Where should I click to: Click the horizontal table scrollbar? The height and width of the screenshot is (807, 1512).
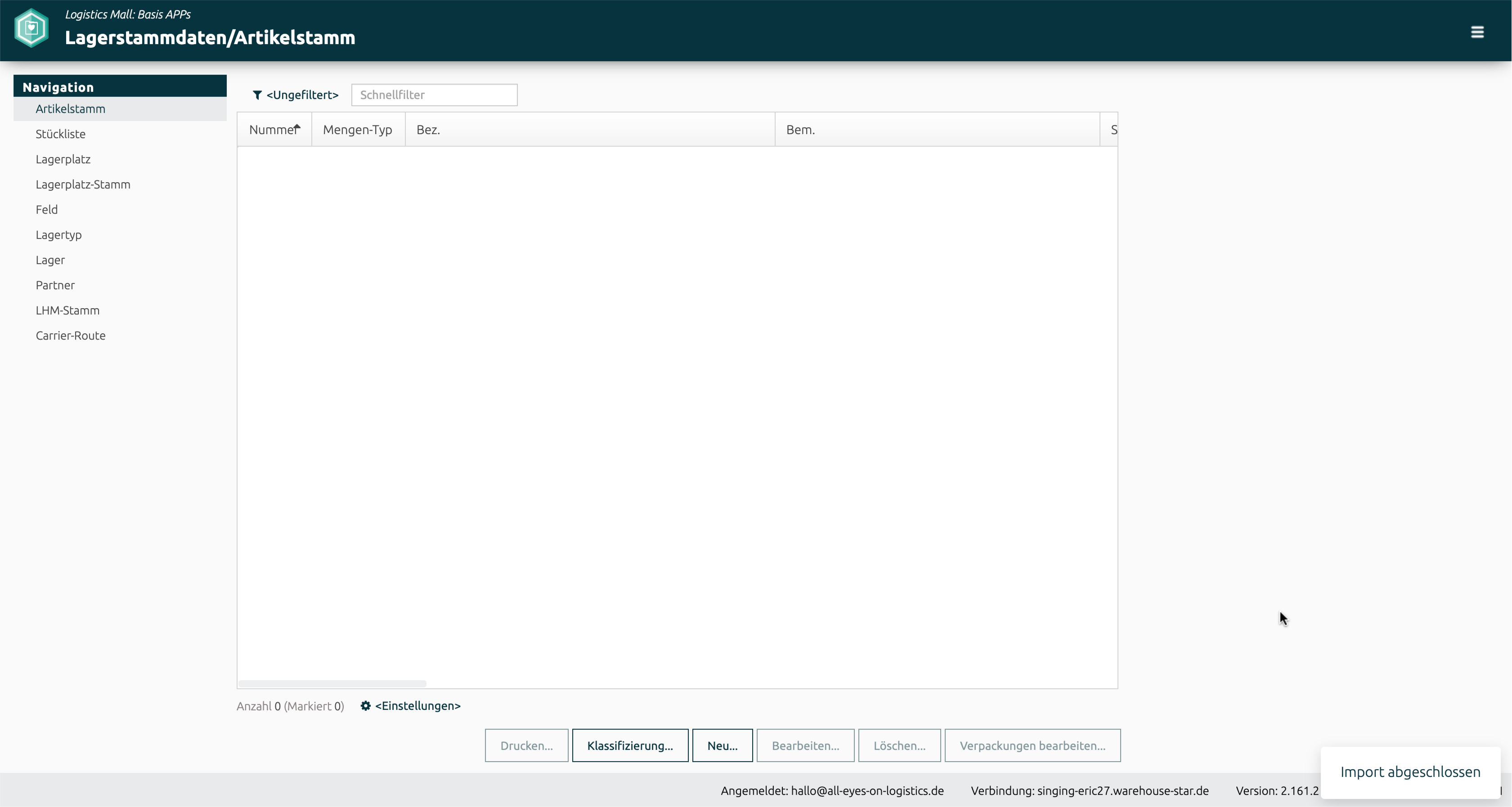tap(332, 684)
